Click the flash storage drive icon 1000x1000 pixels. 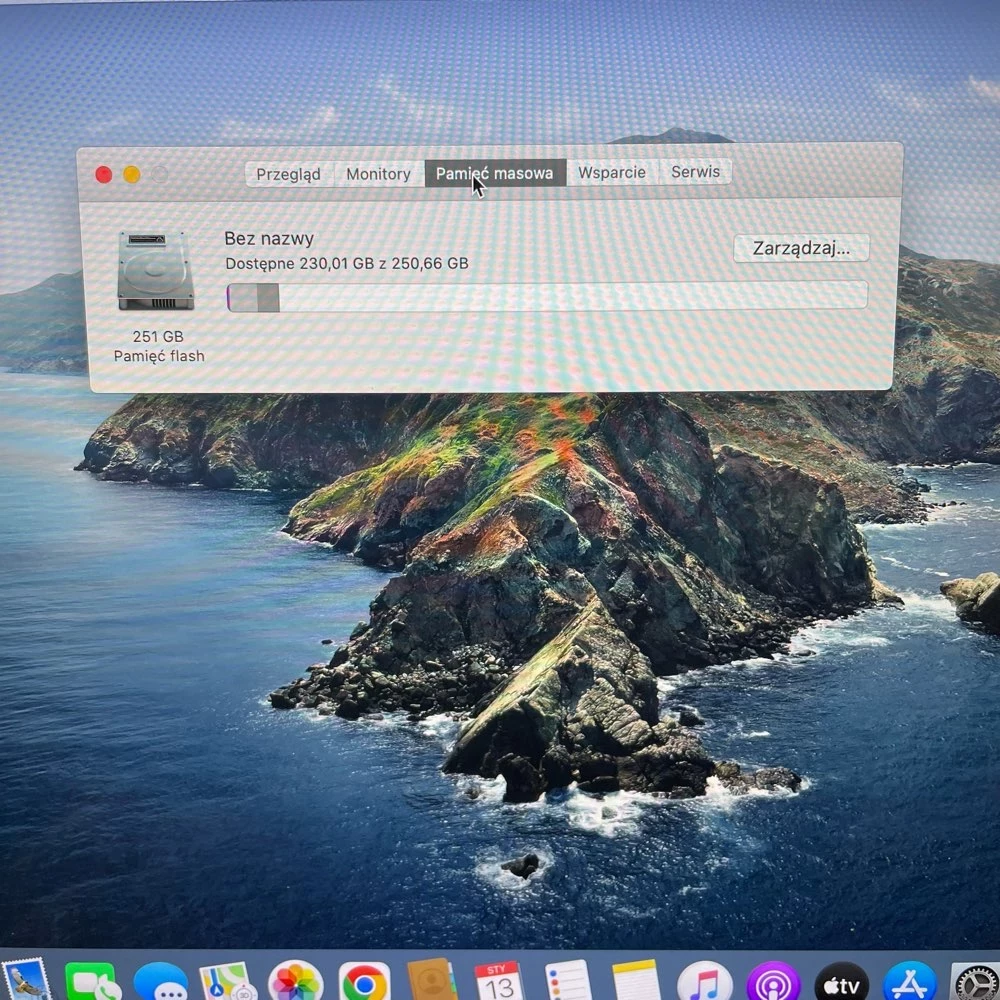[x=156, y=272]
